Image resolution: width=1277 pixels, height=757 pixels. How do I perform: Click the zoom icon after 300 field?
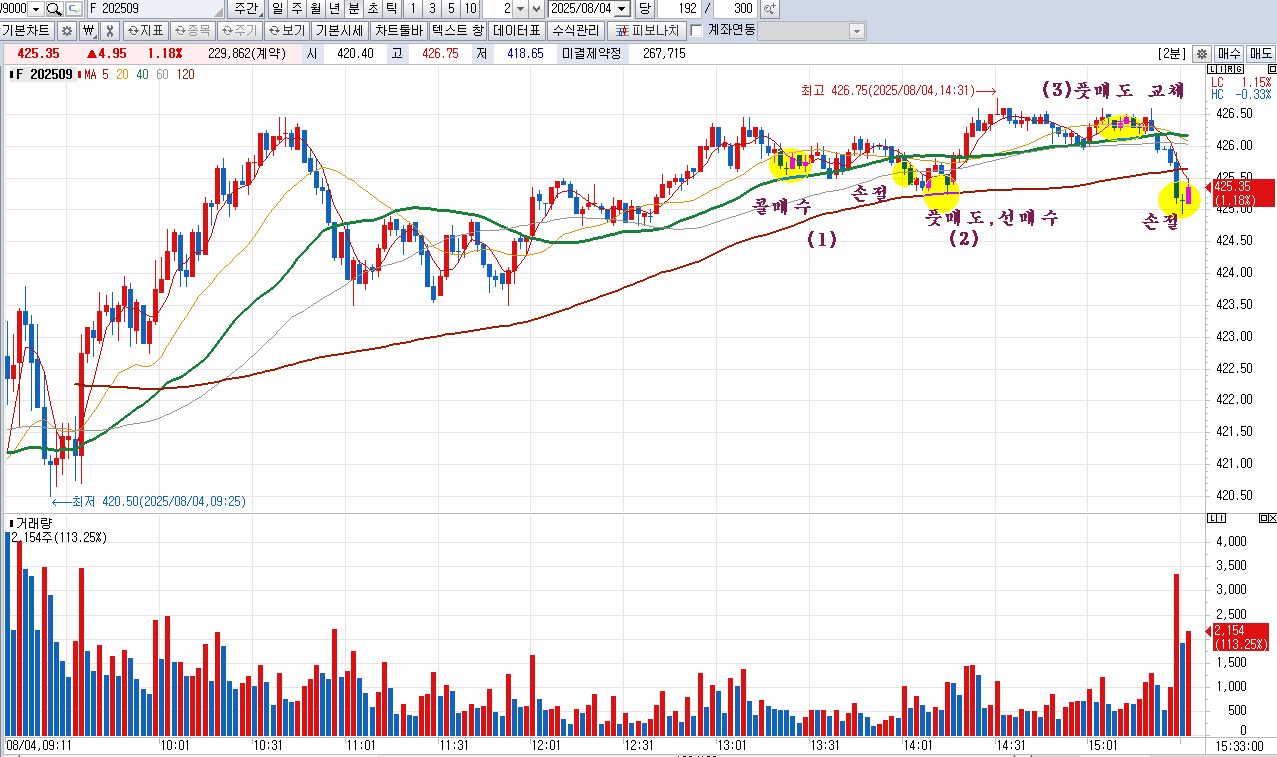(x=769, y=9)
